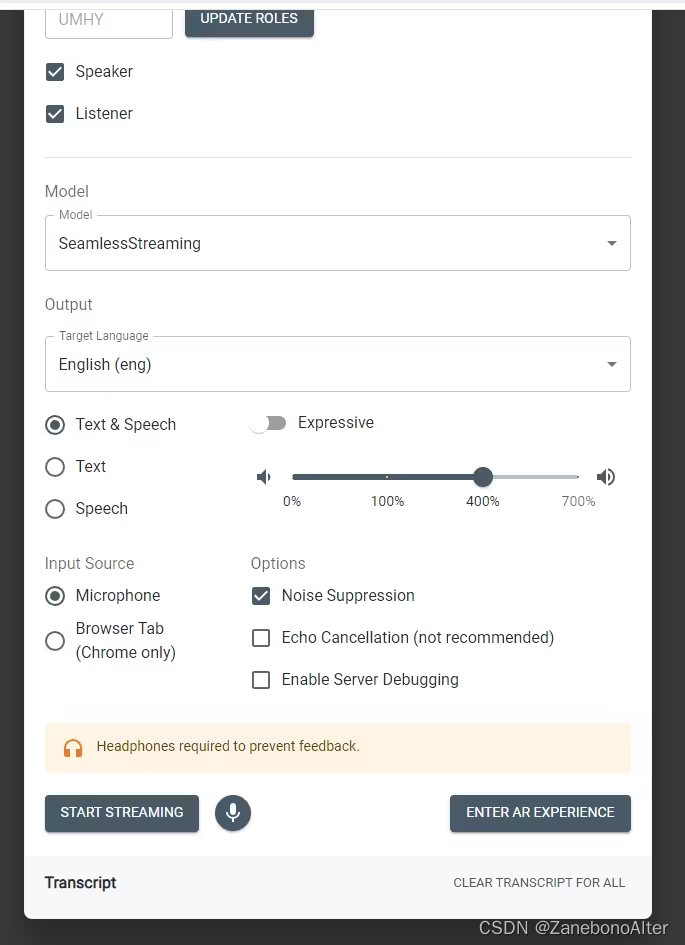
Task: Disable Noise Suppression option
Action: pyautogui.click(x=261, y=596)
